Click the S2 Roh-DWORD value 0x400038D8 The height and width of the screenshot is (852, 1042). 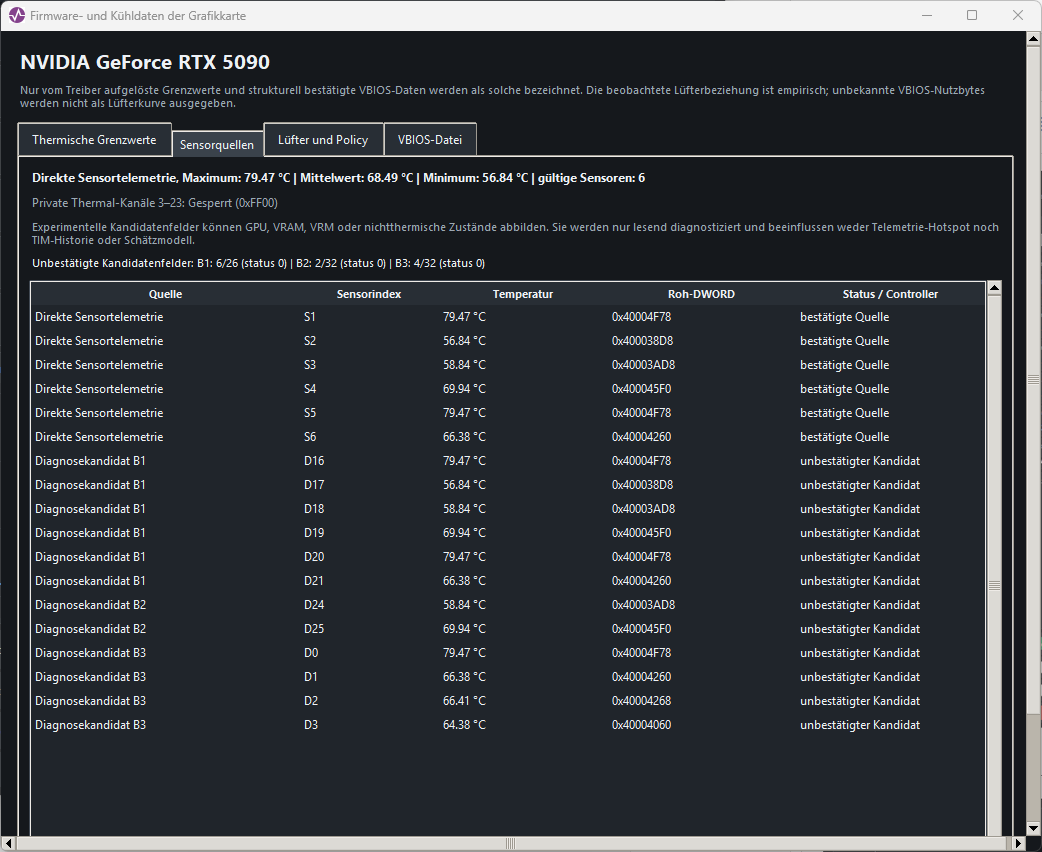pos(642,341)
